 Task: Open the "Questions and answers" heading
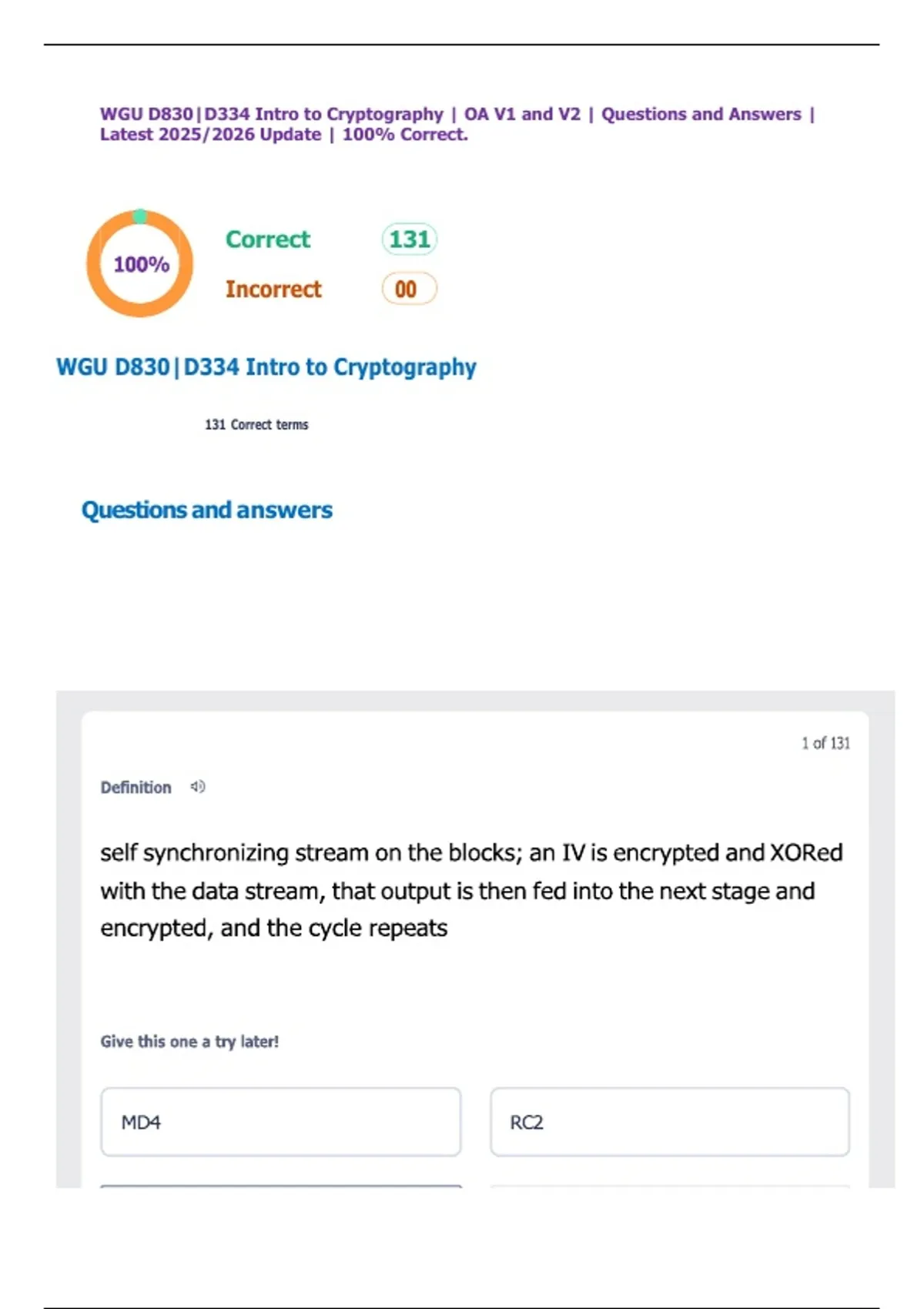coord(207,510)
